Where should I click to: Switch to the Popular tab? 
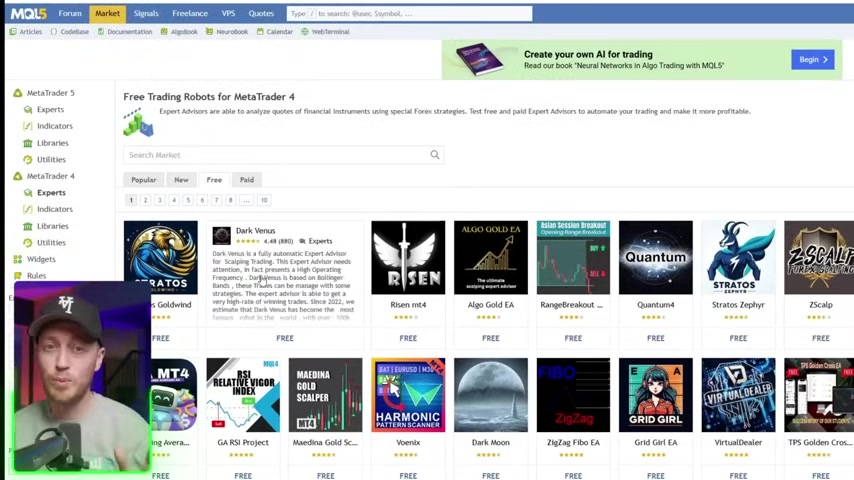[143, 180]
